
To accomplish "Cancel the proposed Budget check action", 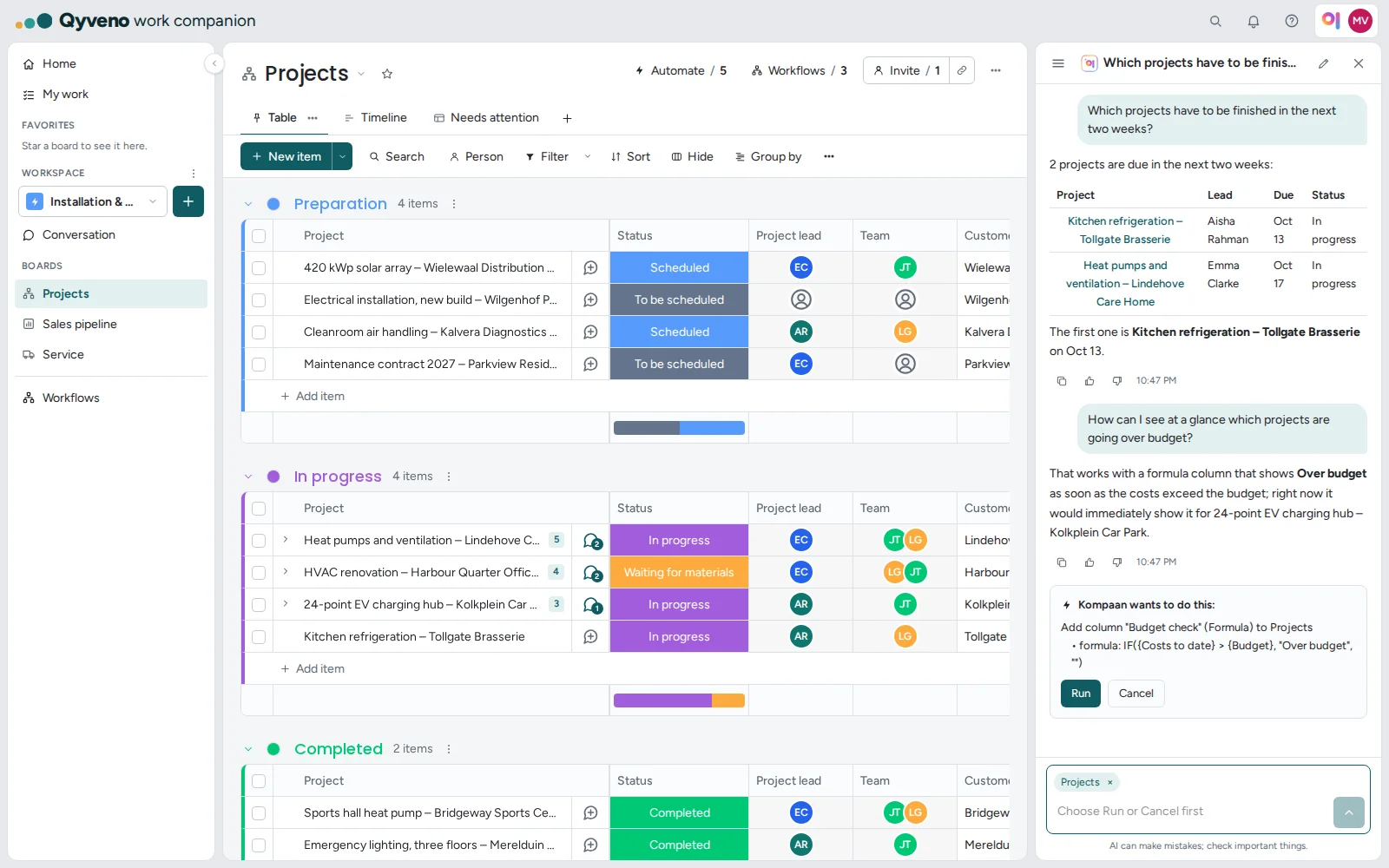I will pyautogui.click(x=1136, y=694).
